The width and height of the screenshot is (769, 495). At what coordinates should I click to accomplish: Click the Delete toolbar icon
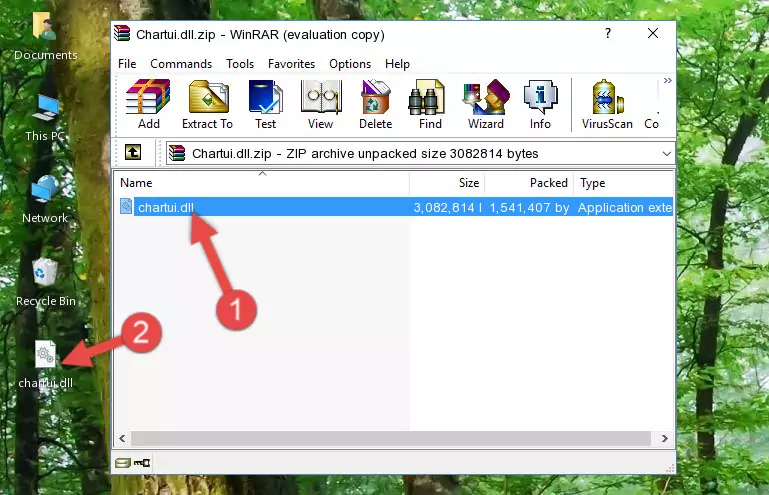[x=376, y=104]
